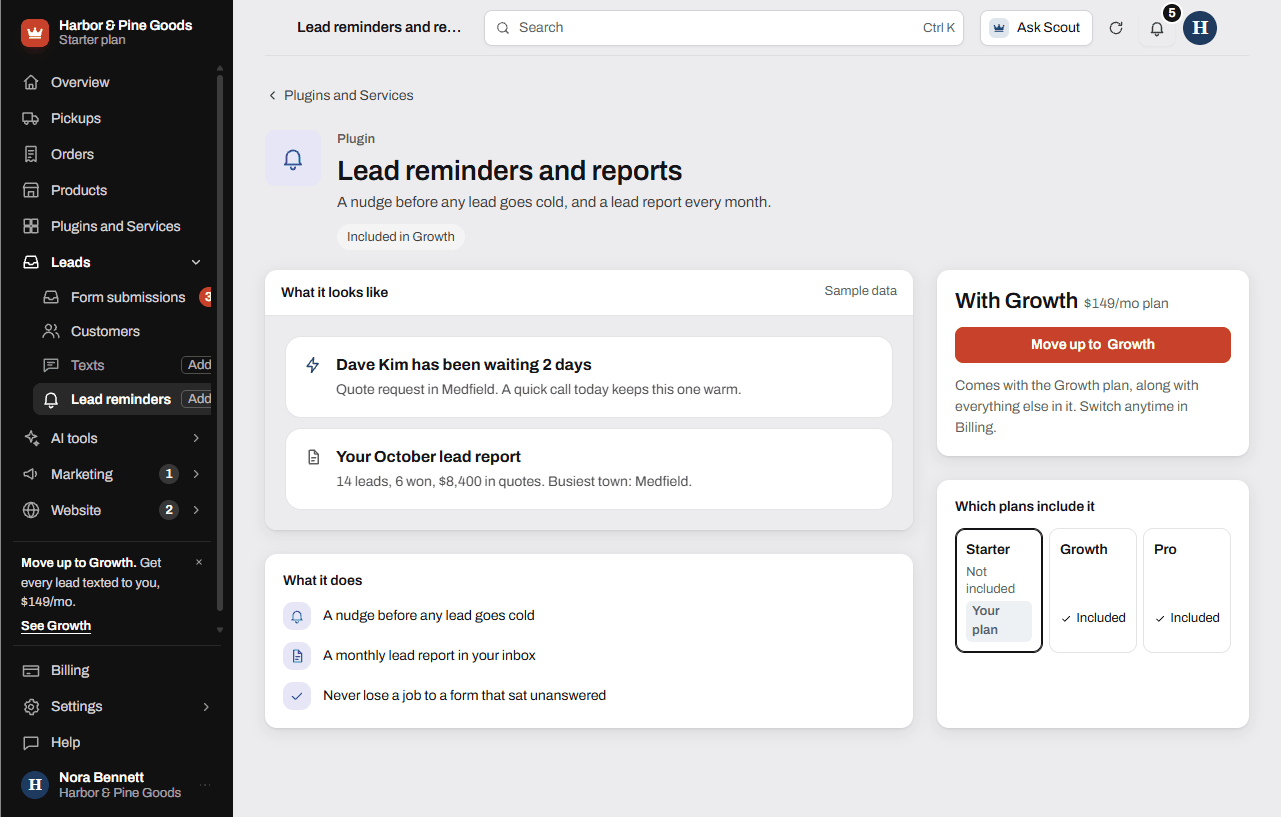Expand the Website section chevron
The image size is (1281, 817).
tap(196, 510)
